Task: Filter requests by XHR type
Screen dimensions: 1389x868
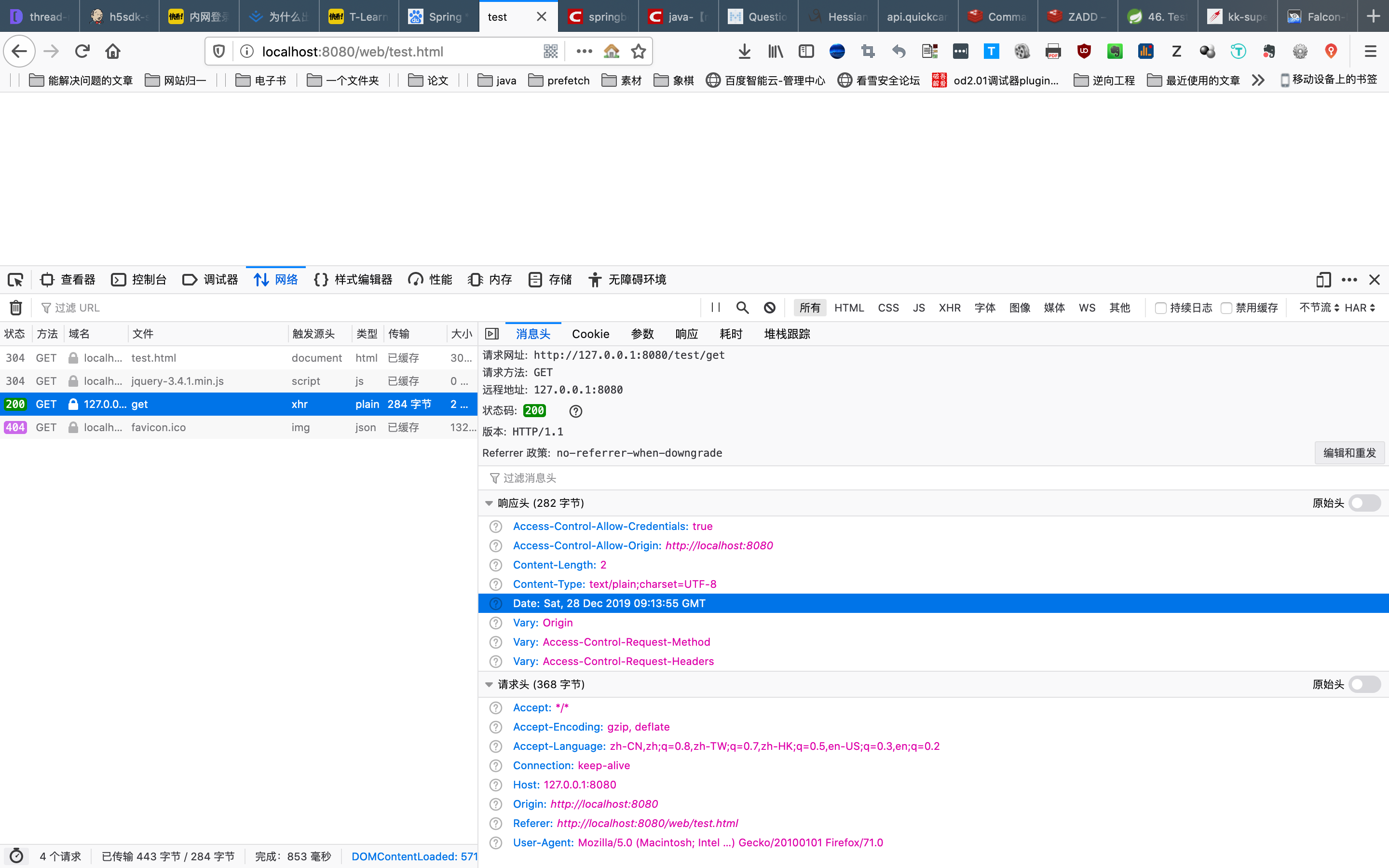Action: (949, 308)
